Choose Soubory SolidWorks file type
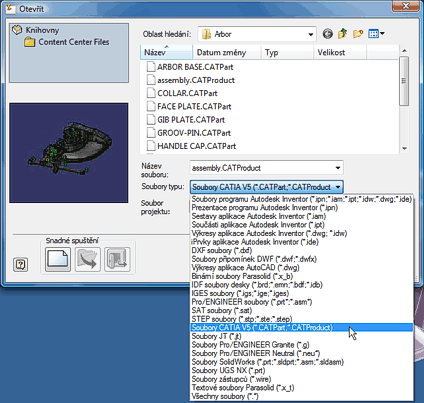Image resolution: width=424 pixels, height=403 pixels. pos(302,362)
